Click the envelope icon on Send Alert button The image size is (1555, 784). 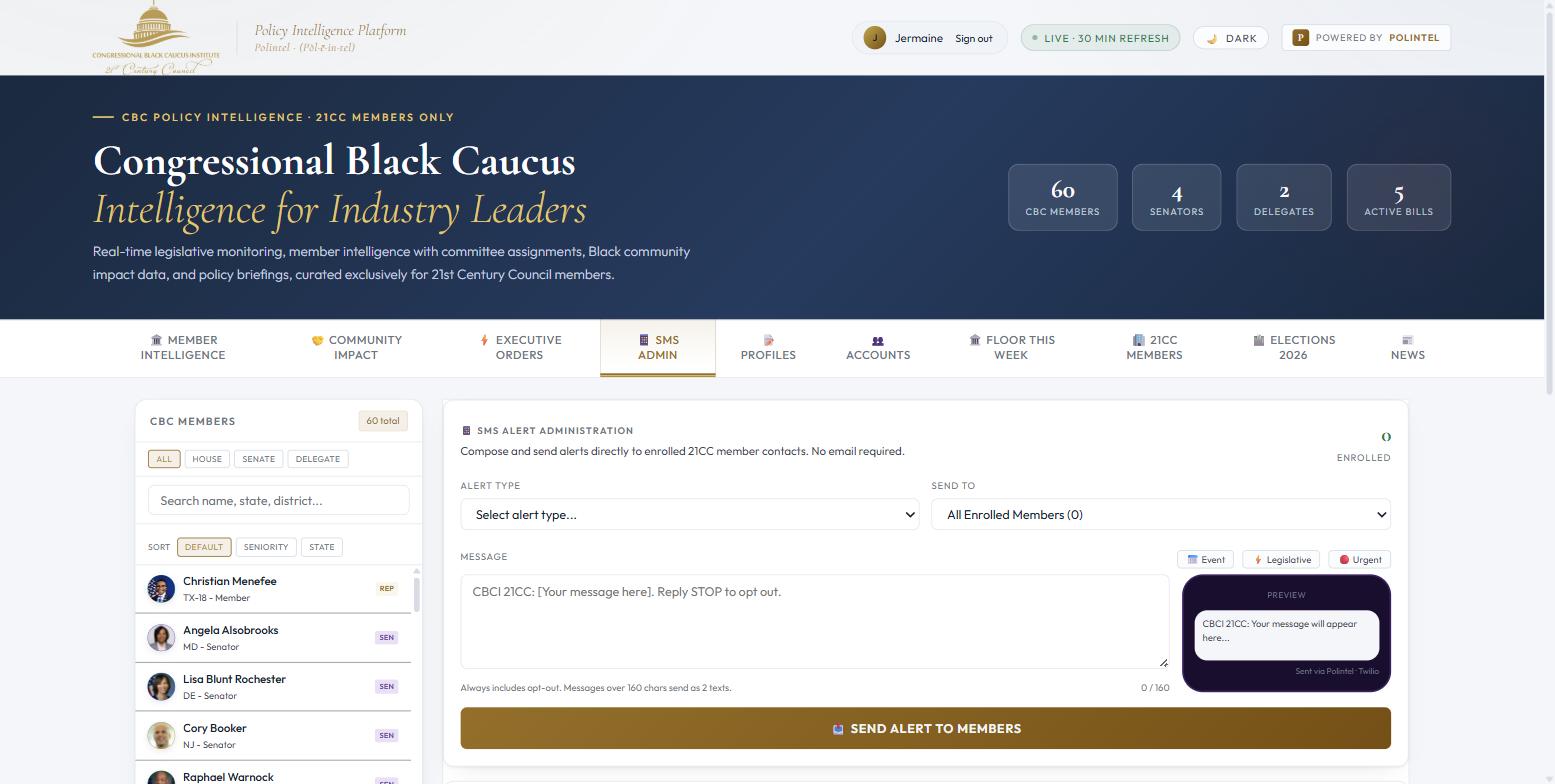[x=838, y=729]
